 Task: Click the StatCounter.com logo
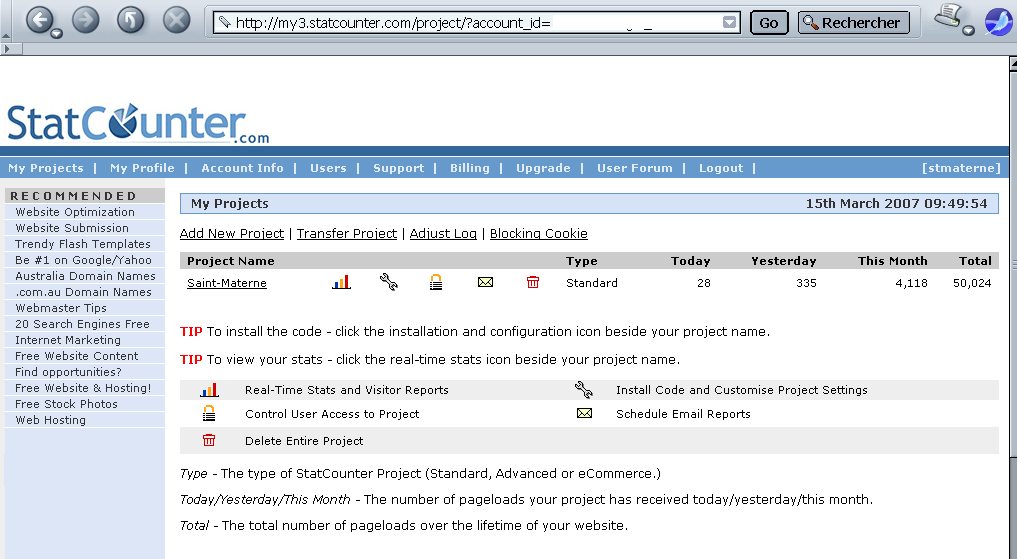138,123
